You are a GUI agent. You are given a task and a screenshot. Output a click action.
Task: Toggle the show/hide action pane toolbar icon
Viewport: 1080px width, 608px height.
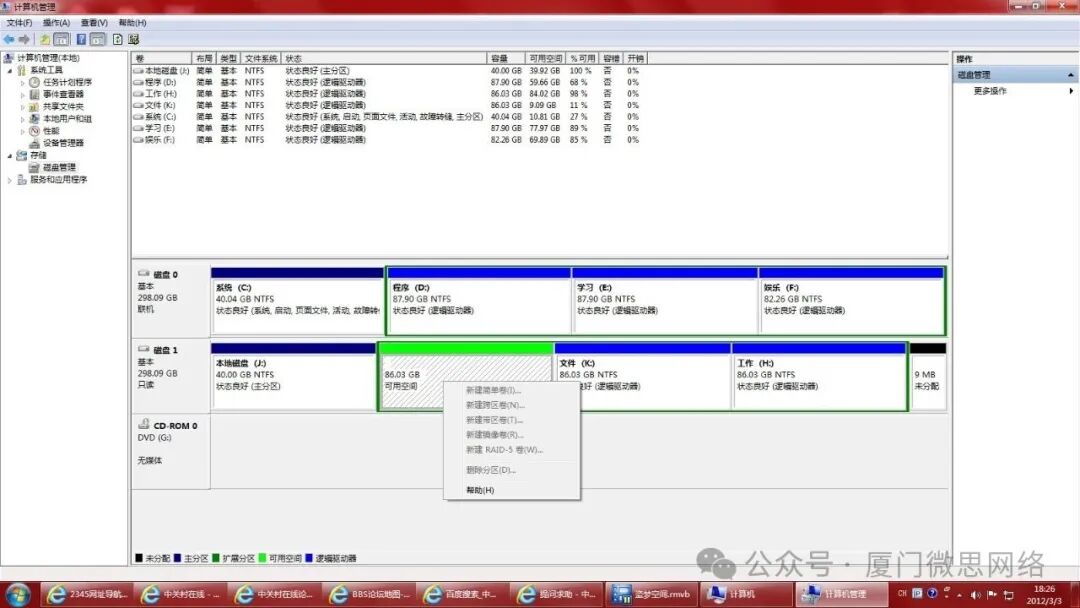(98, 40)
